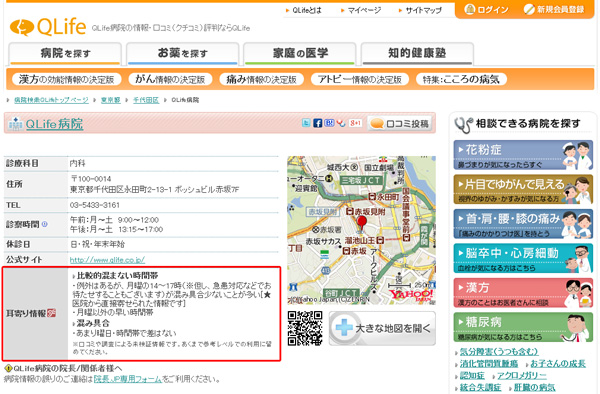Click the red icon beside 耳寄り情報
The image size is (600, 394).
click(51, 313)
